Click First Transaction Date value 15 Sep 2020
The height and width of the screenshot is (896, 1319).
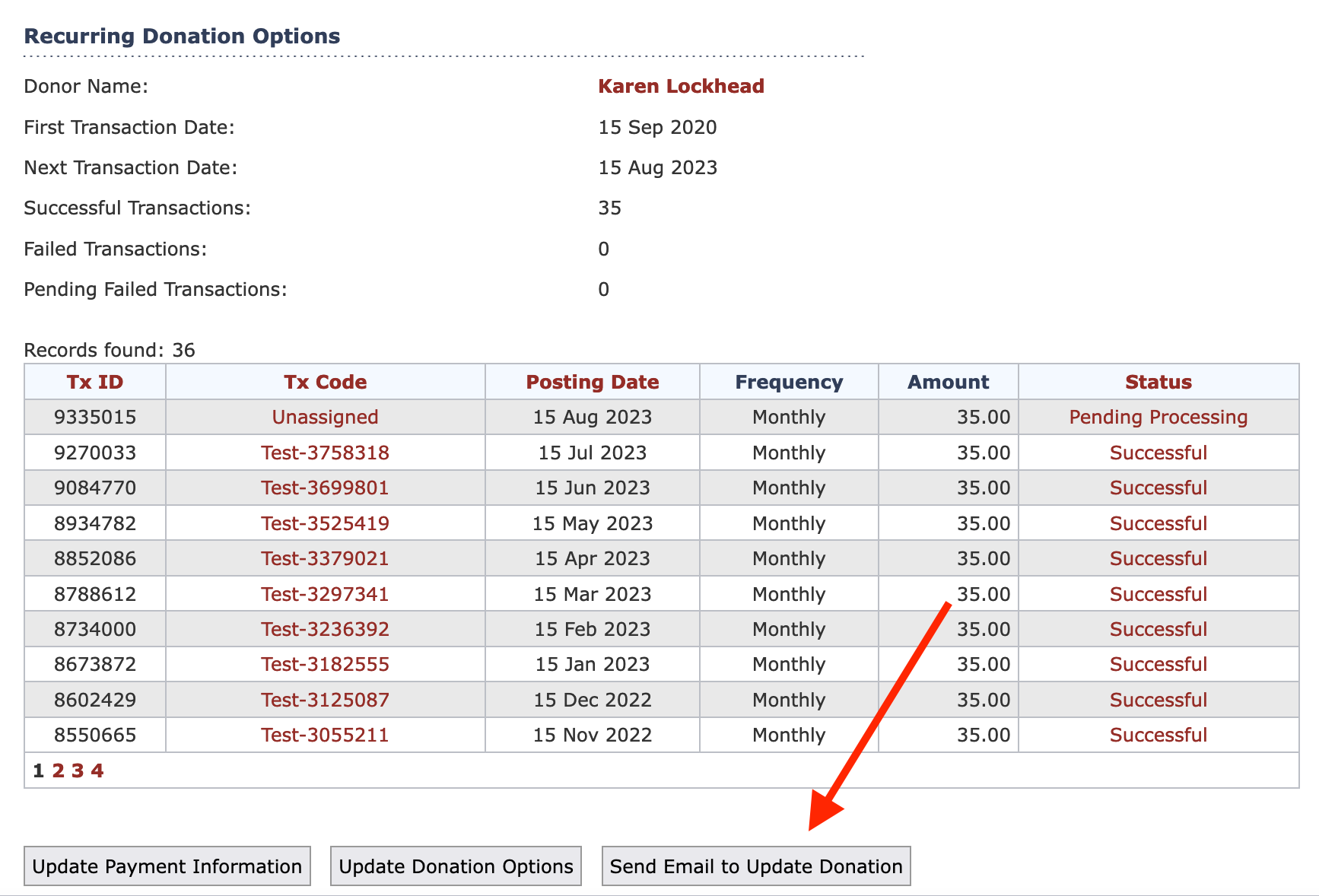coord(657,127)
